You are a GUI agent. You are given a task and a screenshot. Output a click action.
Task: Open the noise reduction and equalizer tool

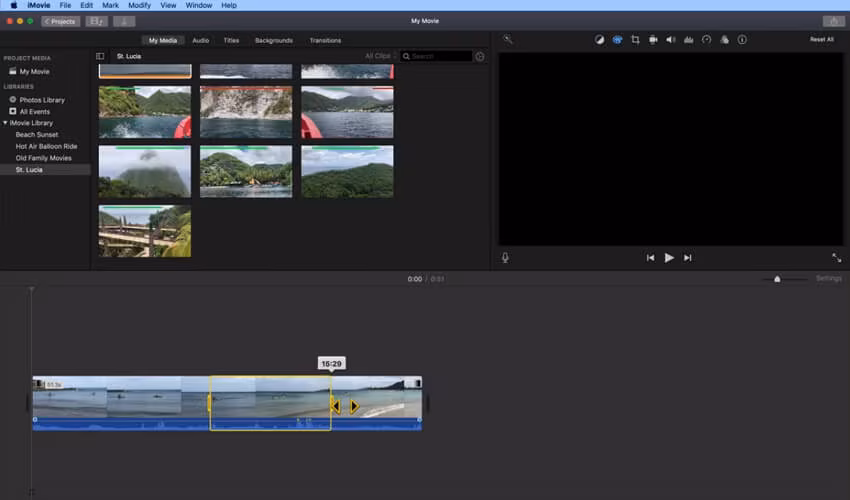[x=689, y=40]
